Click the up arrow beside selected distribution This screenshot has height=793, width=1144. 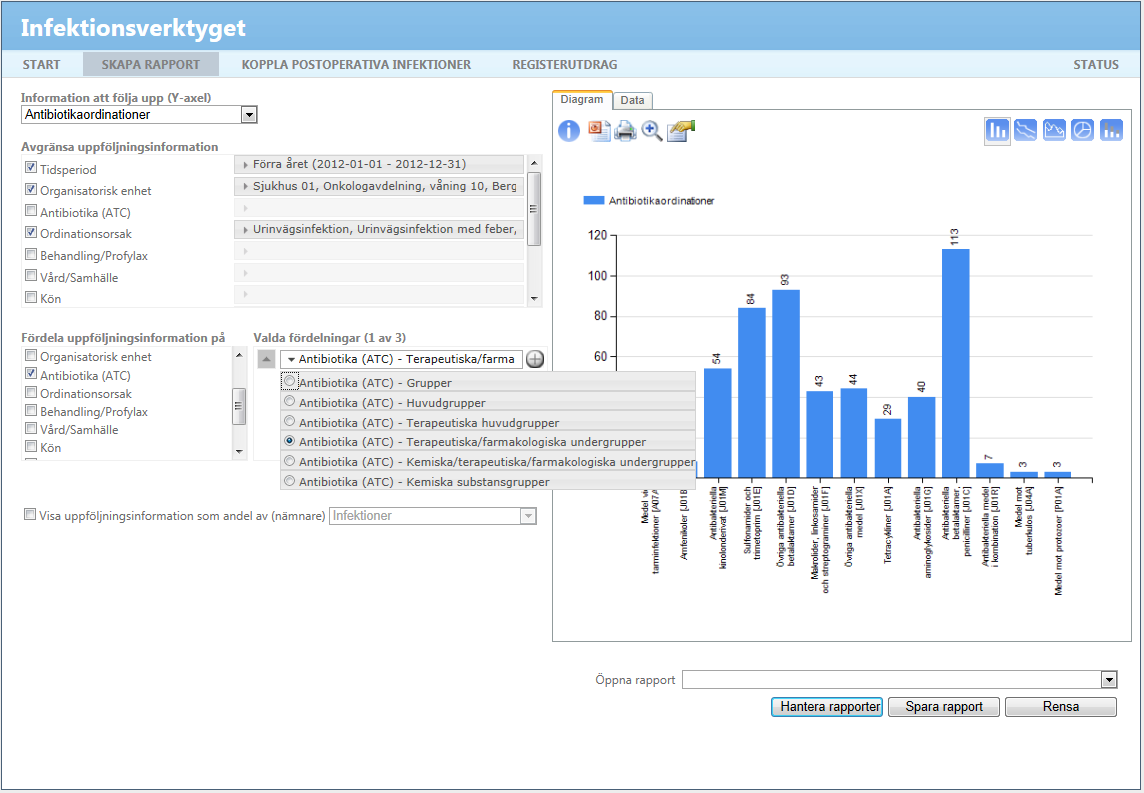[266, 359]
